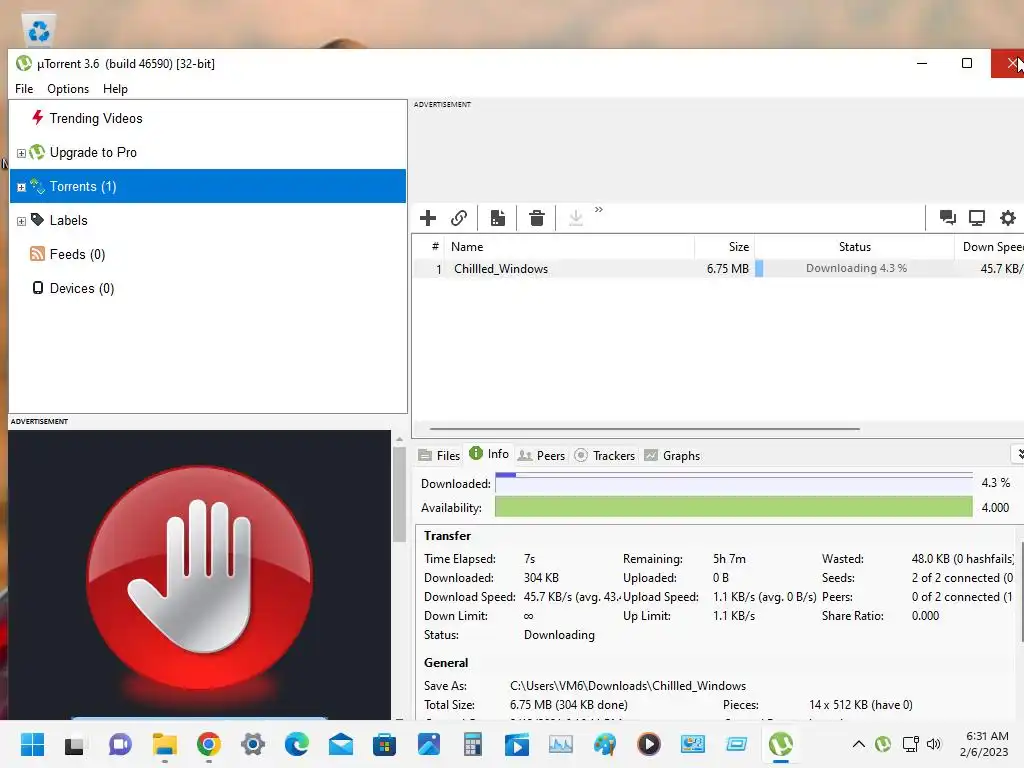The width and height of the screenshot is (1024, 768).
Task: Click the Remove Torrent trash icon
Action: pyautogui.click(x=537, y=217)
